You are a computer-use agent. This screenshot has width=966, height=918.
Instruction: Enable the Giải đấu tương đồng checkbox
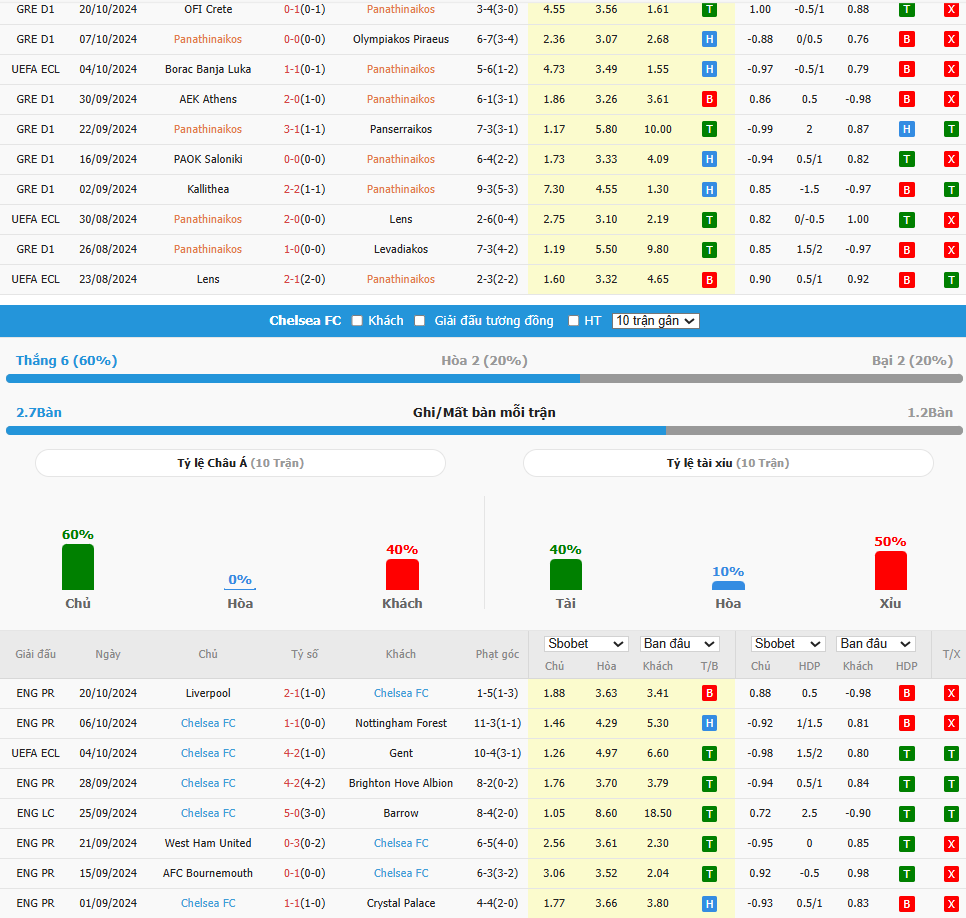420,321
